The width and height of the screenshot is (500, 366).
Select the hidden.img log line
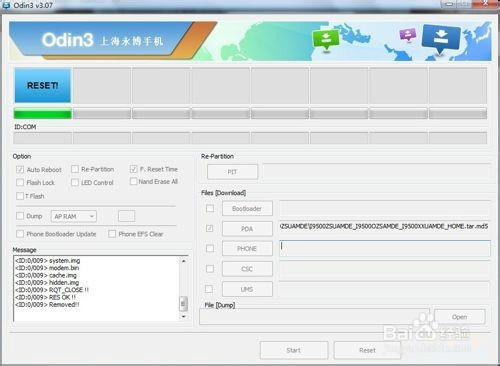(47, 283)
